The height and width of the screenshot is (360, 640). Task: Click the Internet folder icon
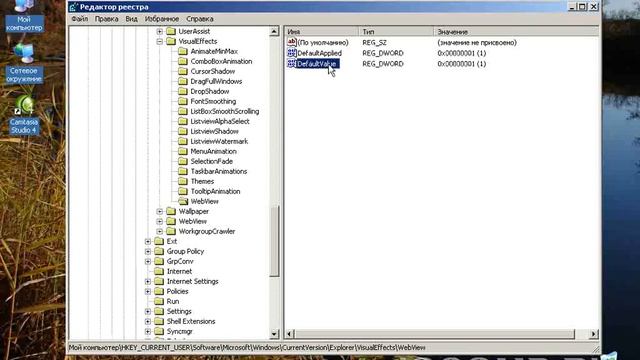[159, 271]
